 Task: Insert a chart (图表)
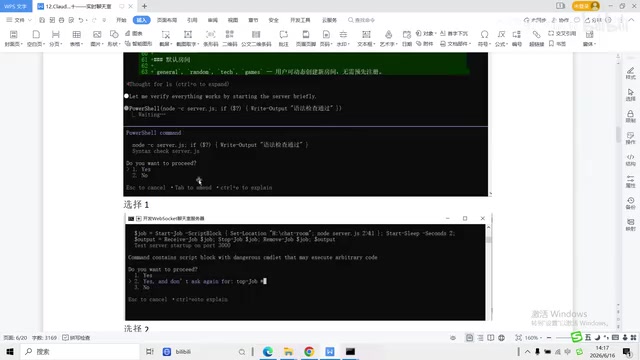[134, 33]
